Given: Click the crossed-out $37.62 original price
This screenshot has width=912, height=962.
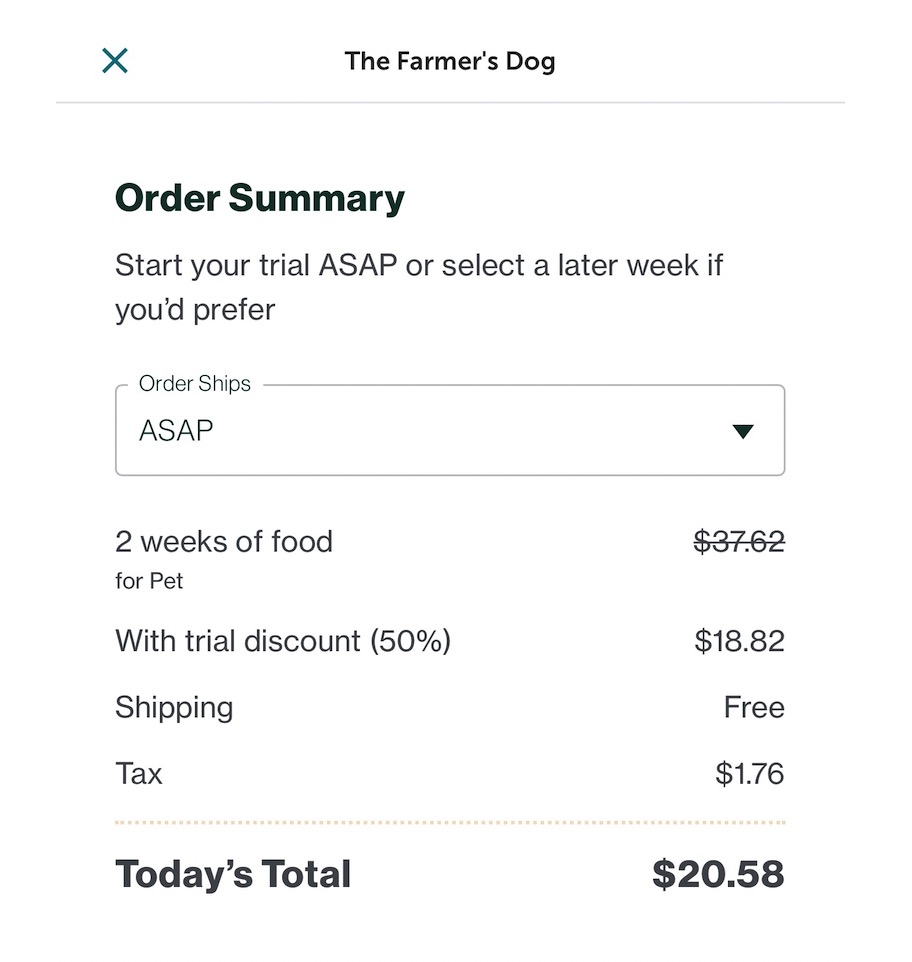Looking at the screenshot, I should click(x=739, y=542).
